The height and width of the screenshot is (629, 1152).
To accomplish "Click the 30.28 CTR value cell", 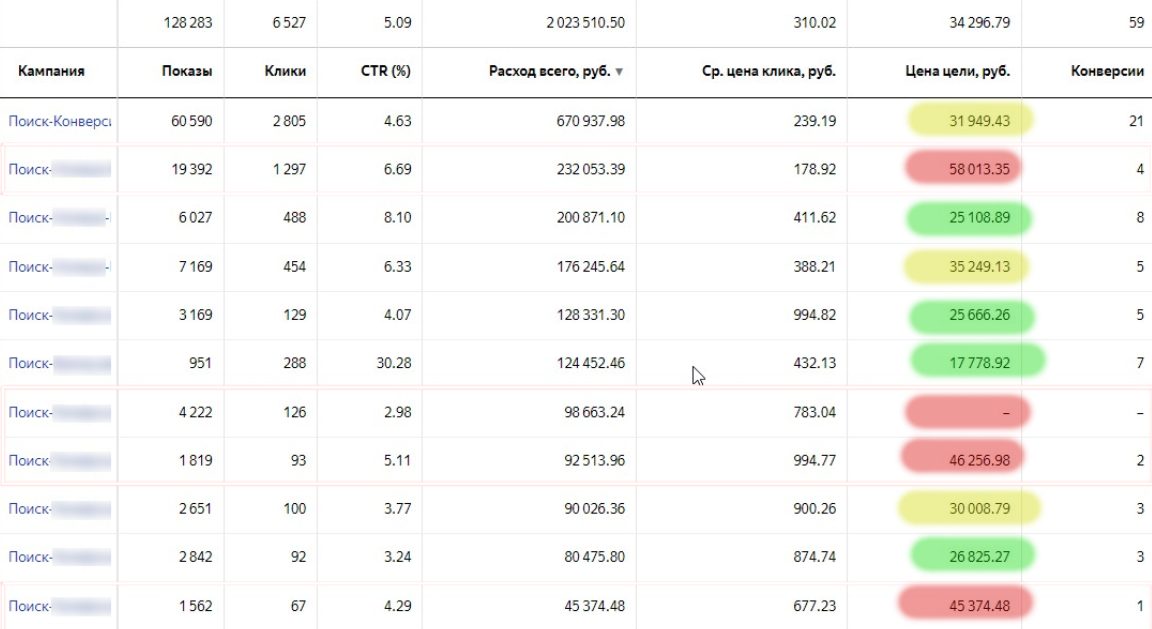I will (393, 363).
